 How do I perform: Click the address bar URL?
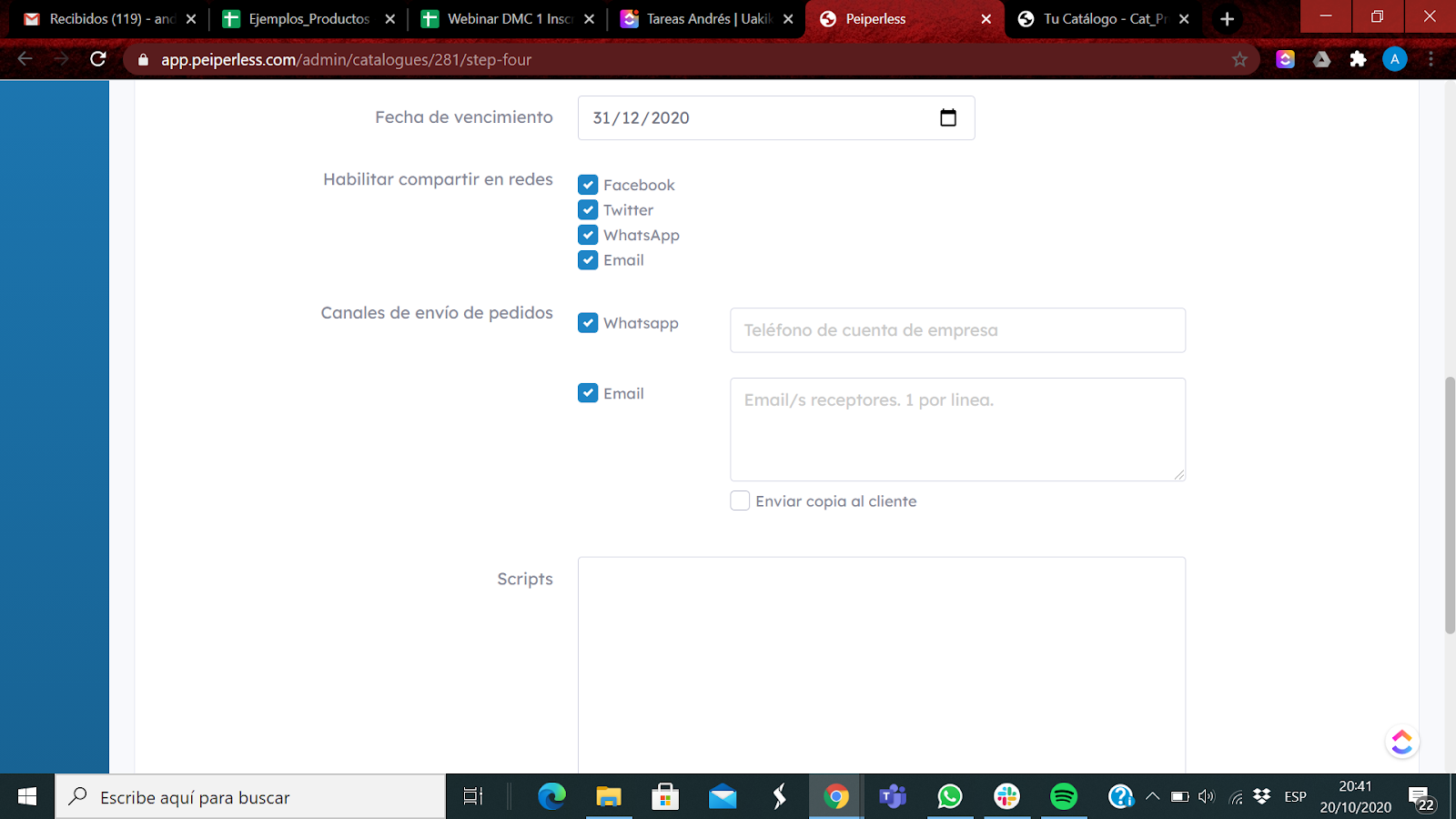[346, 60]
